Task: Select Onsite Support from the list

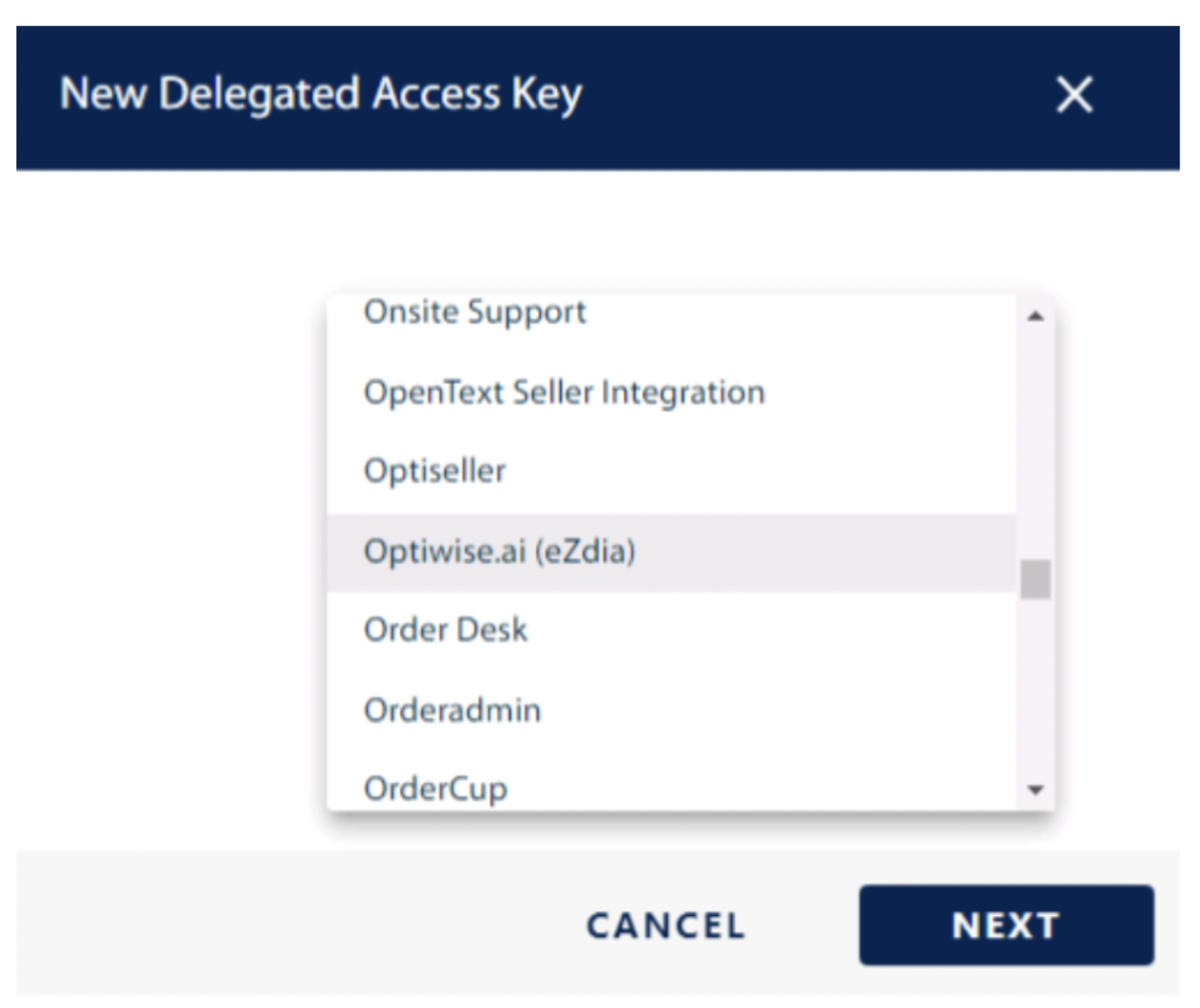Action: 475,313
